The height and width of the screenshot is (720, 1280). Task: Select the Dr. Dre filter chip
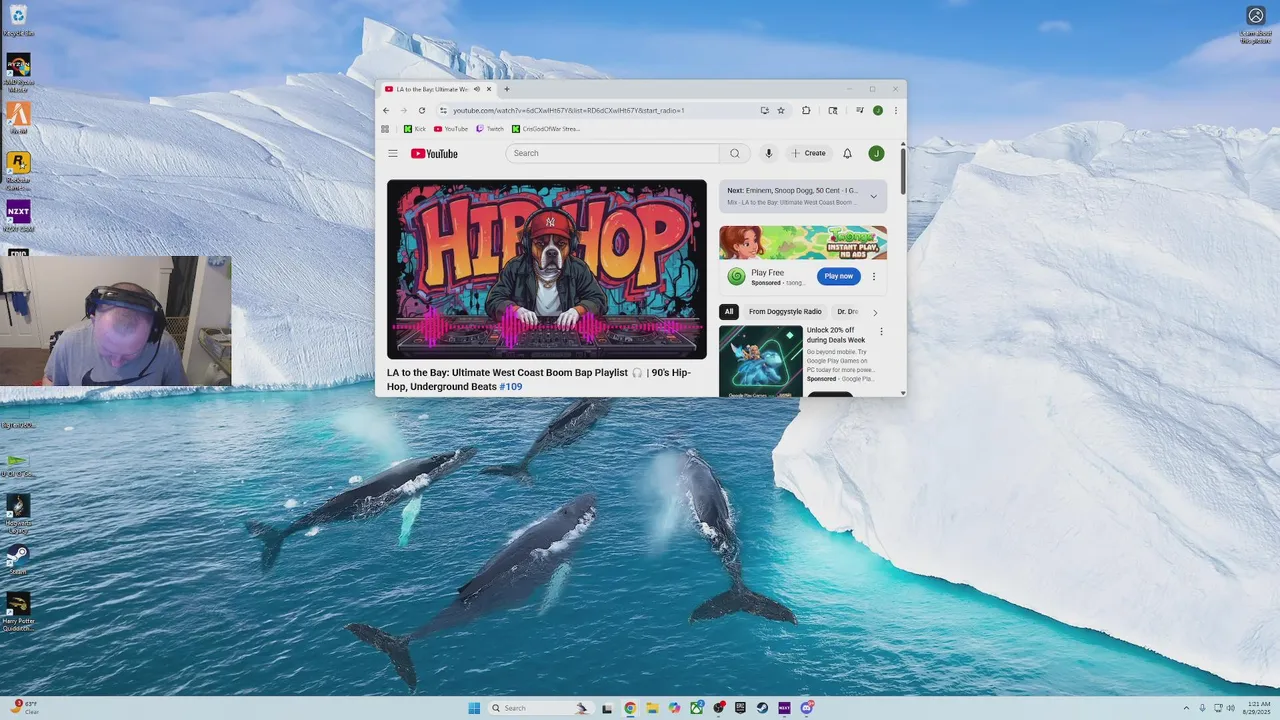(x=847, y=312)
